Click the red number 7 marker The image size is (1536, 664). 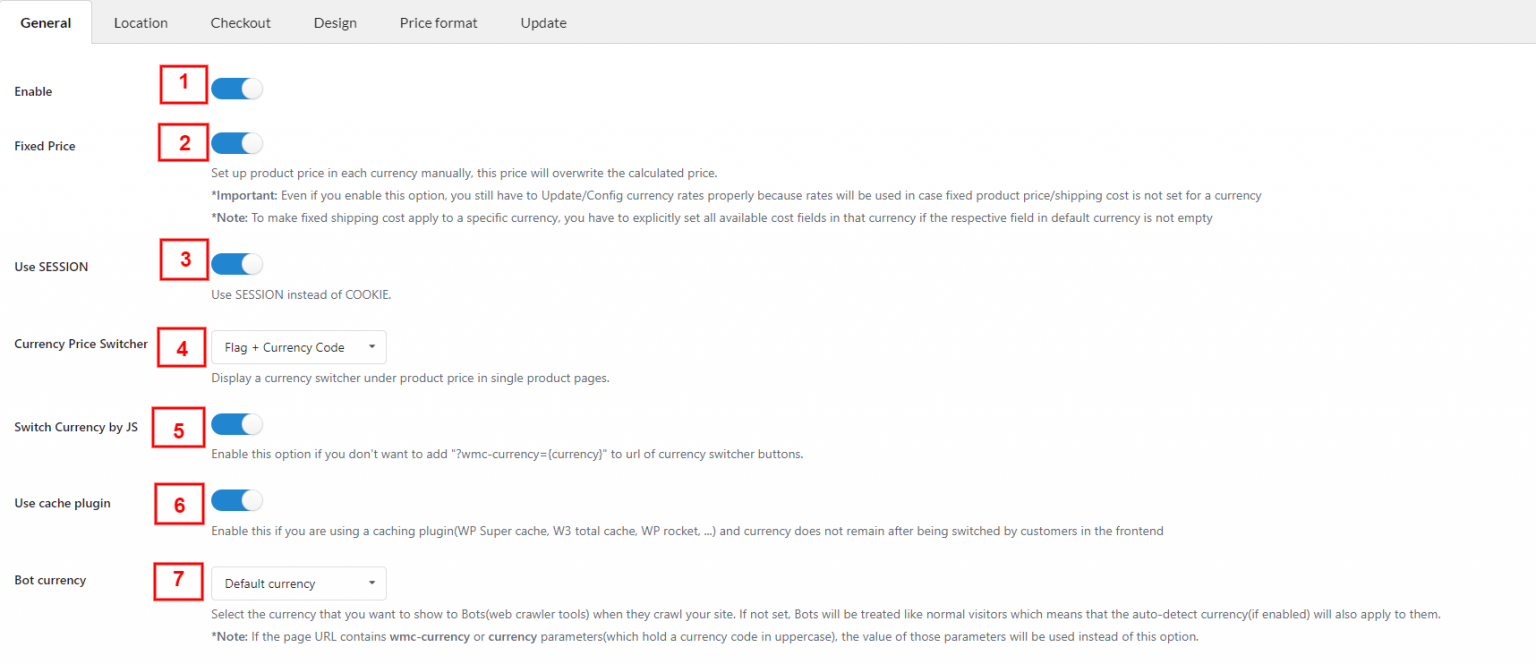179,580
